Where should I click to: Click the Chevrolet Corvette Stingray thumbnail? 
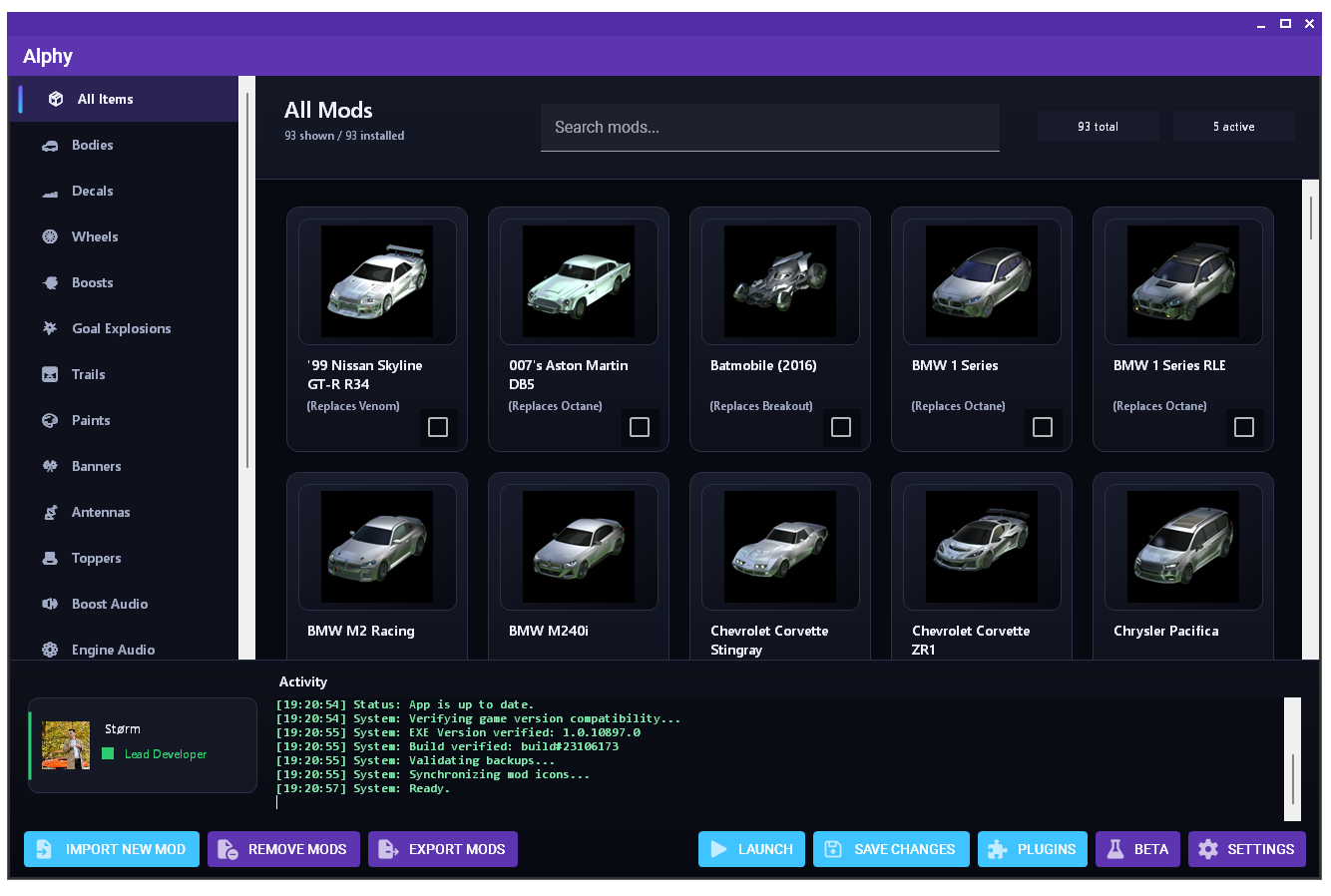(x=780, y=547)
